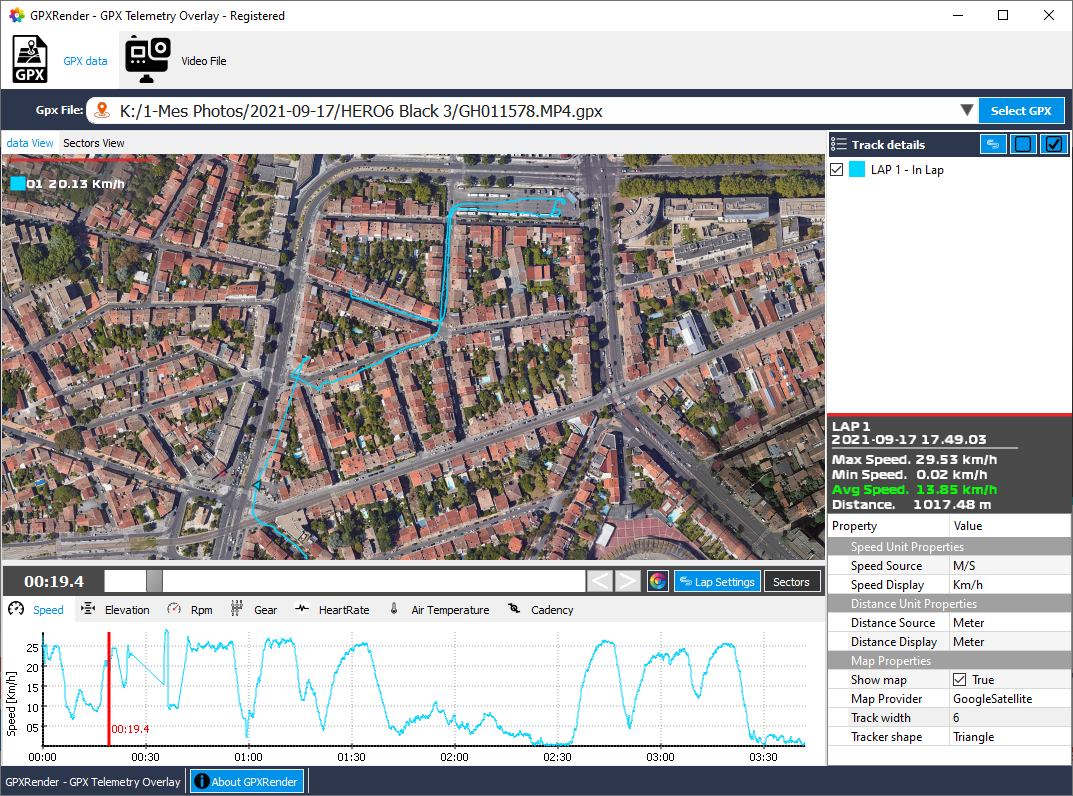This screenshot has width=1073, height=796.
Task: Click the Select GPX button
Action: coord(1022,111)
